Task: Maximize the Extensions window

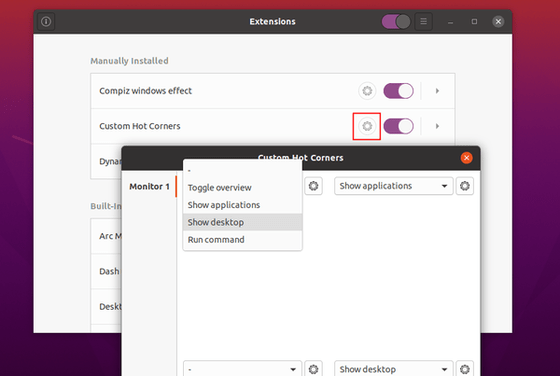Action: tap(474, 21)
